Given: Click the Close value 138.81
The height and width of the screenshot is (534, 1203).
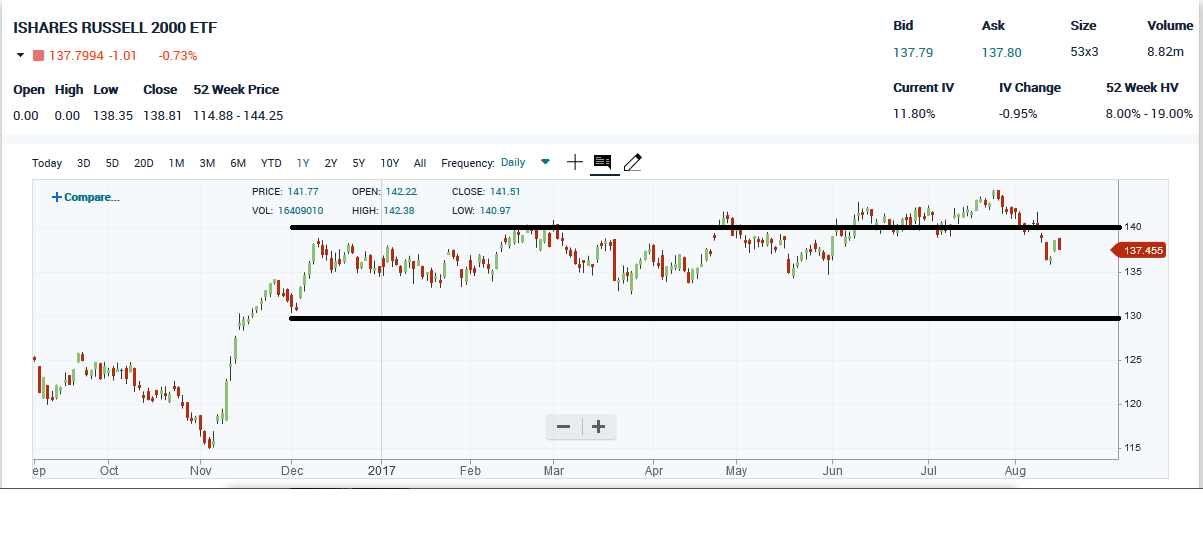Looking at the screenshot, I should [x=162, y=116].
